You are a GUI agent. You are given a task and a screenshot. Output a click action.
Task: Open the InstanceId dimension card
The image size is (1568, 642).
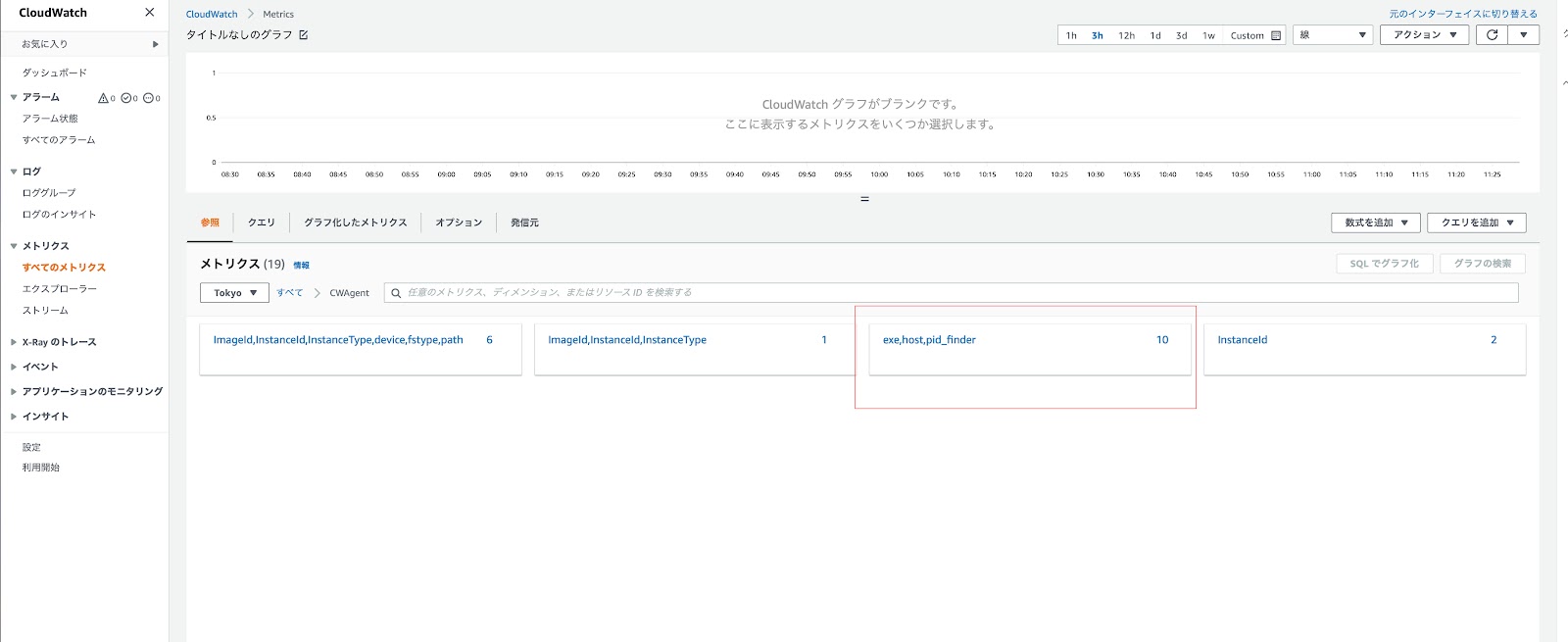pyautogui.click(x=1365, y=349)
